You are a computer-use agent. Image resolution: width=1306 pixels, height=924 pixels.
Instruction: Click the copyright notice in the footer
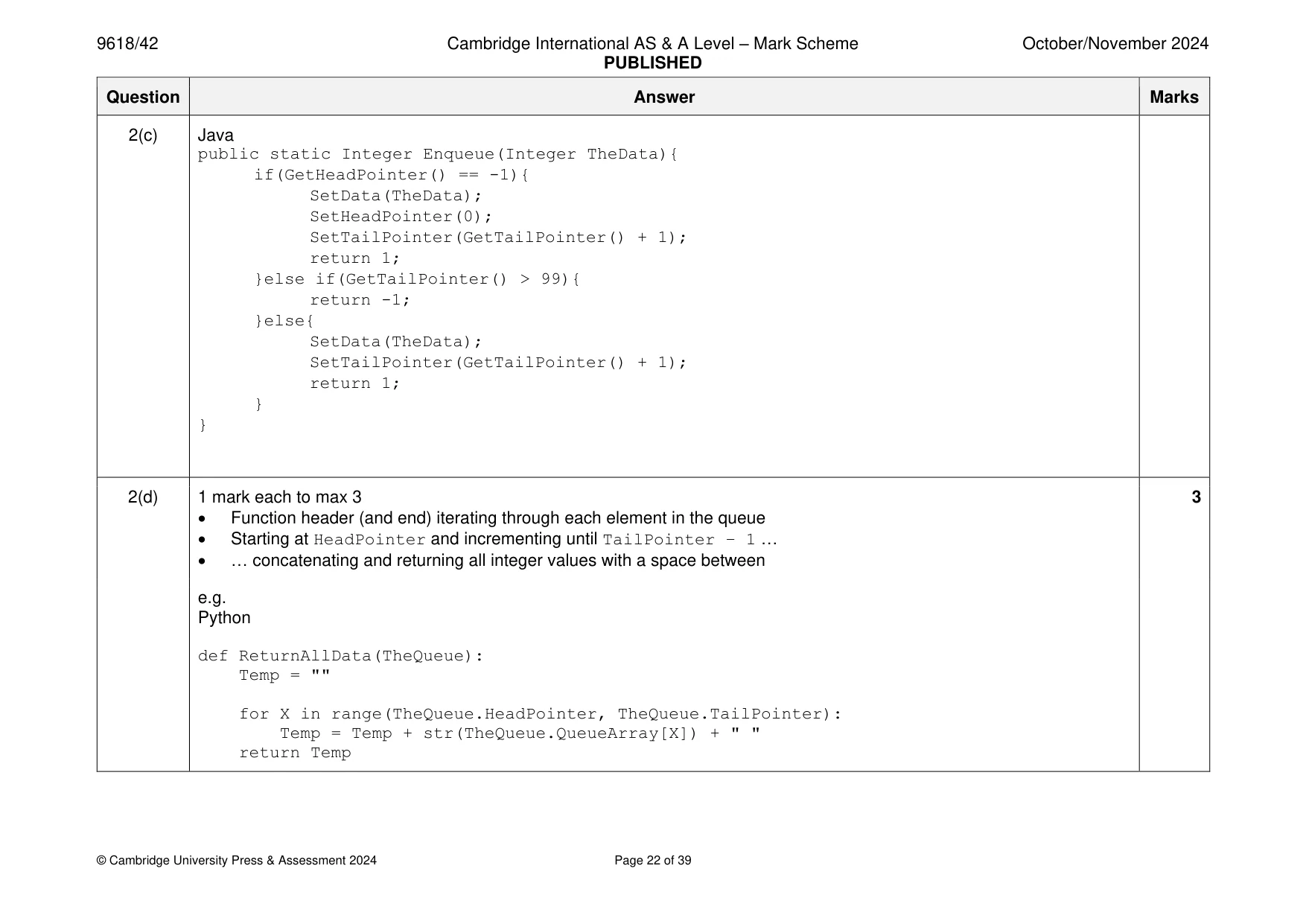pos(237,861)
